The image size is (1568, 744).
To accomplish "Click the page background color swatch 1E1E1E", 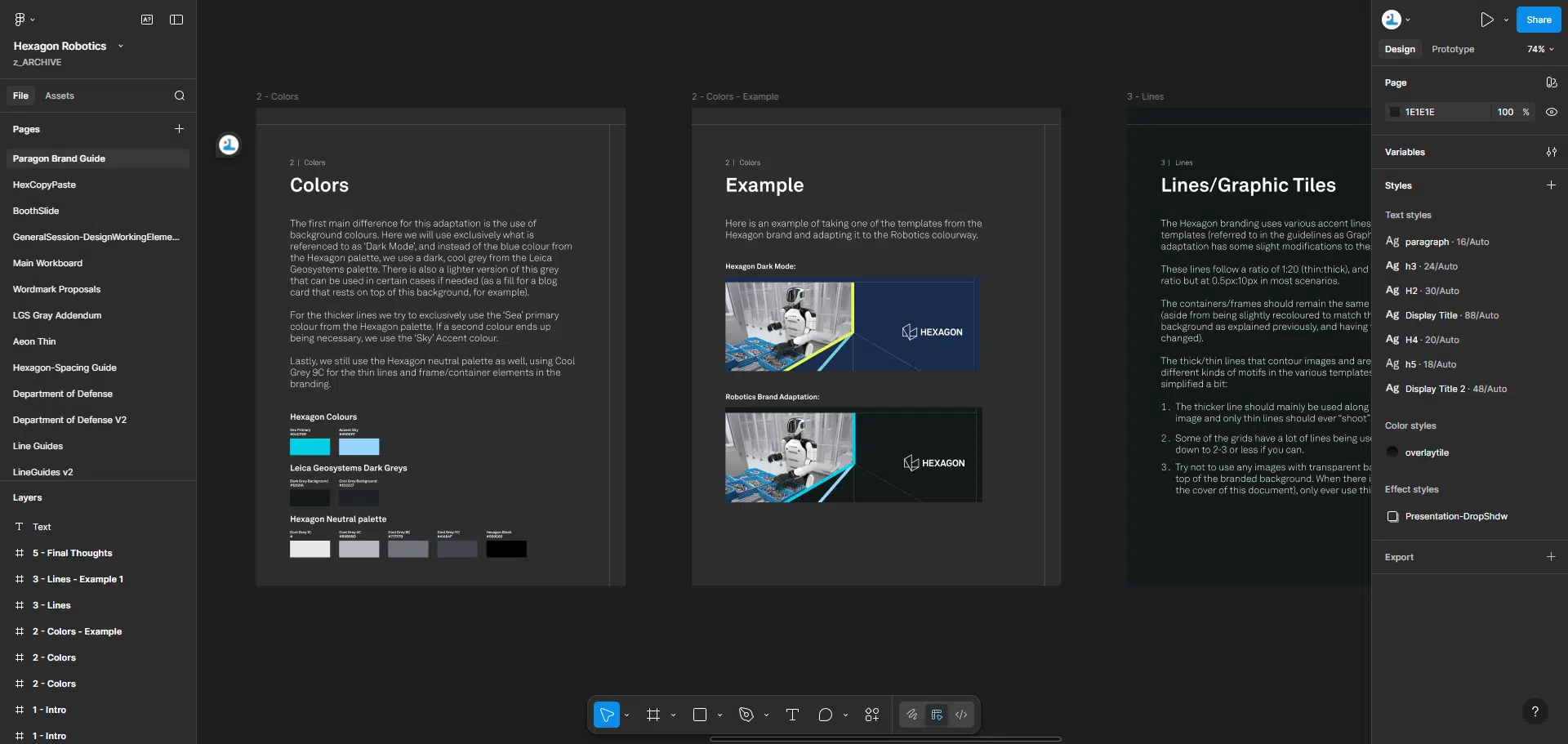I will (1395, 112).
